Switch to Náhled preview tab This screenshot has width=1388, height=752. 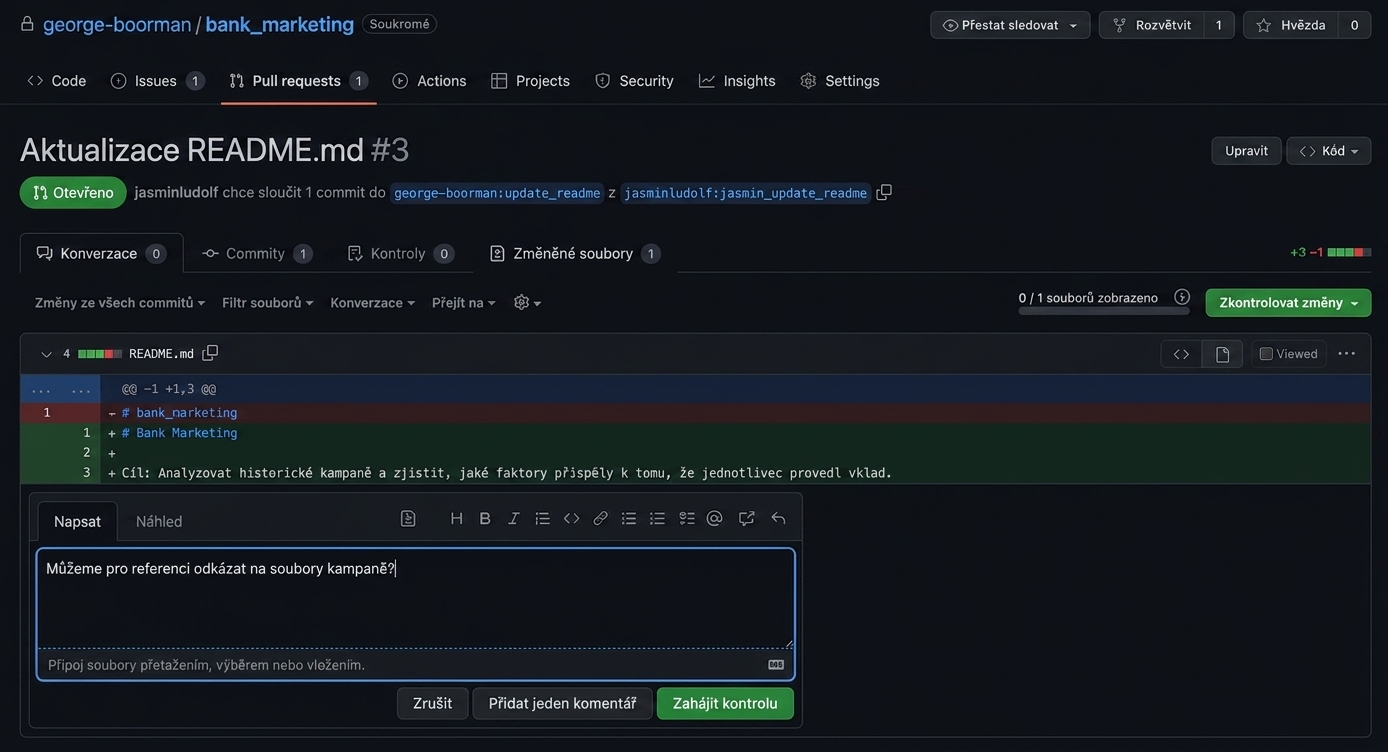click(159, 521)
